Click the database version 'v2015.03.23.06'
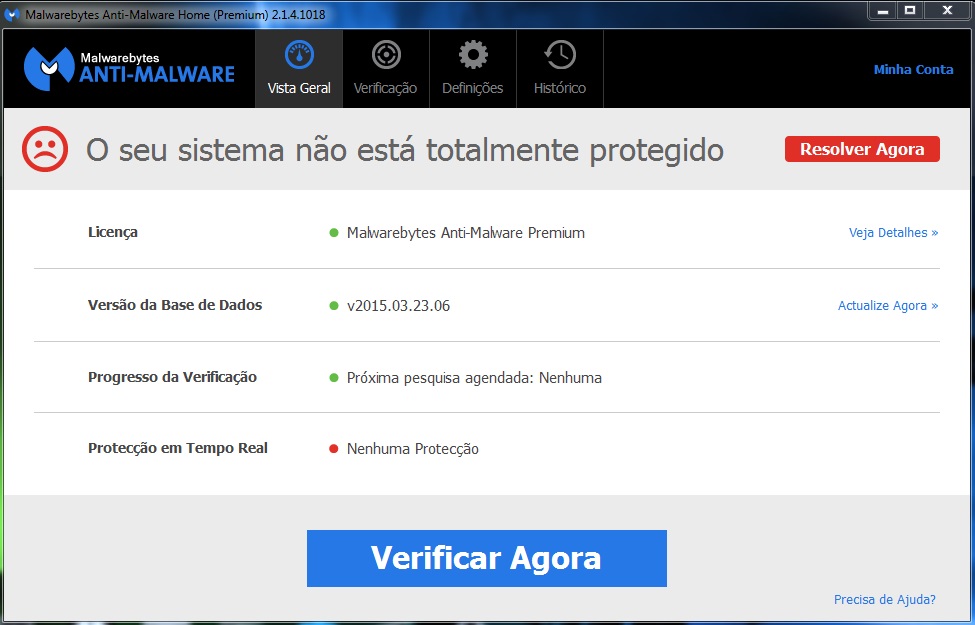The width and height of the screenshot is (975, 625). point(399,305)
